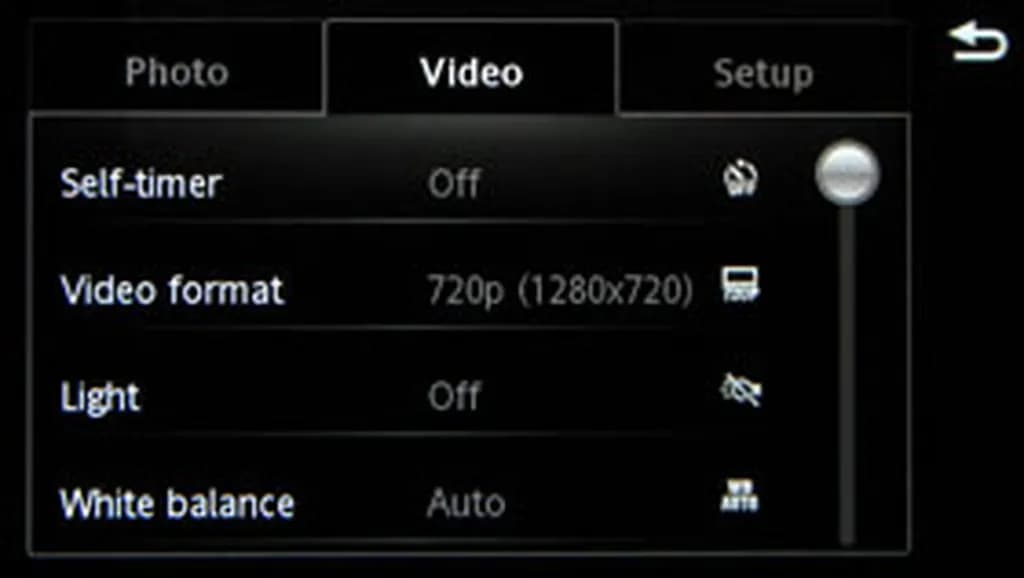The image size is (1024, 578).
Task: Tap the light off icon
Action: point(741,391)
